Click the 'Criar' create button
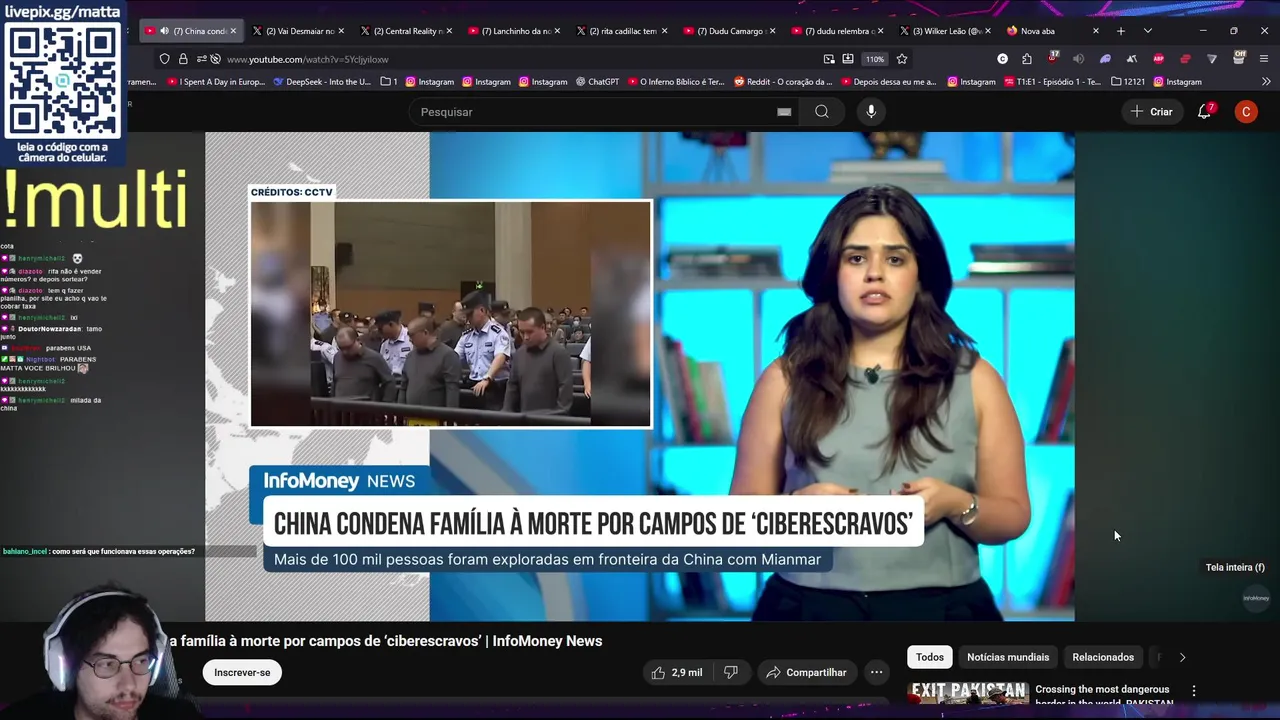1280x720 pixels. click(x=1151, y=112)
